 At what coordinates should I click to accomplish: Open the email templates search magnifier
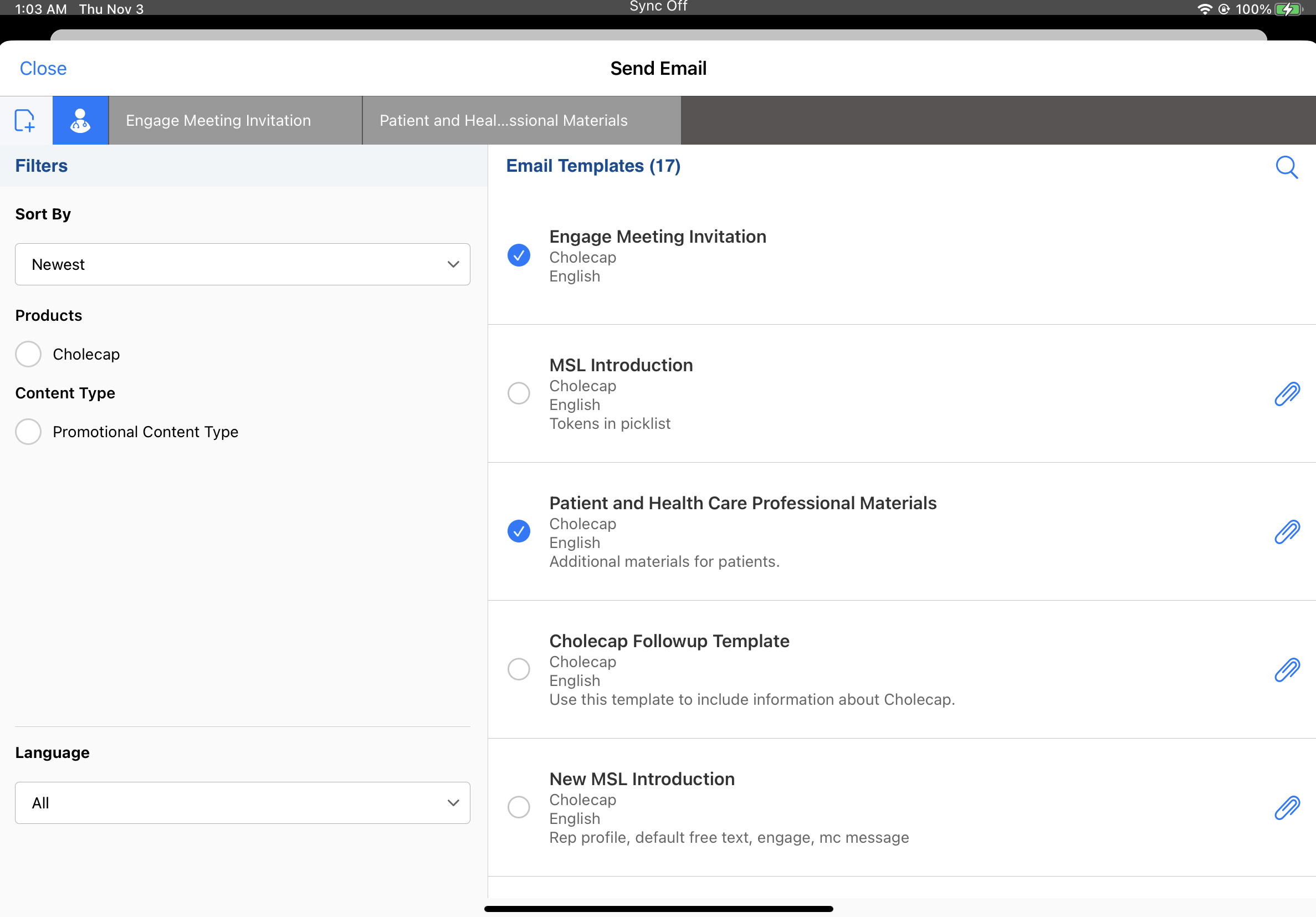pyautogui.click(x=1286, y=167)
